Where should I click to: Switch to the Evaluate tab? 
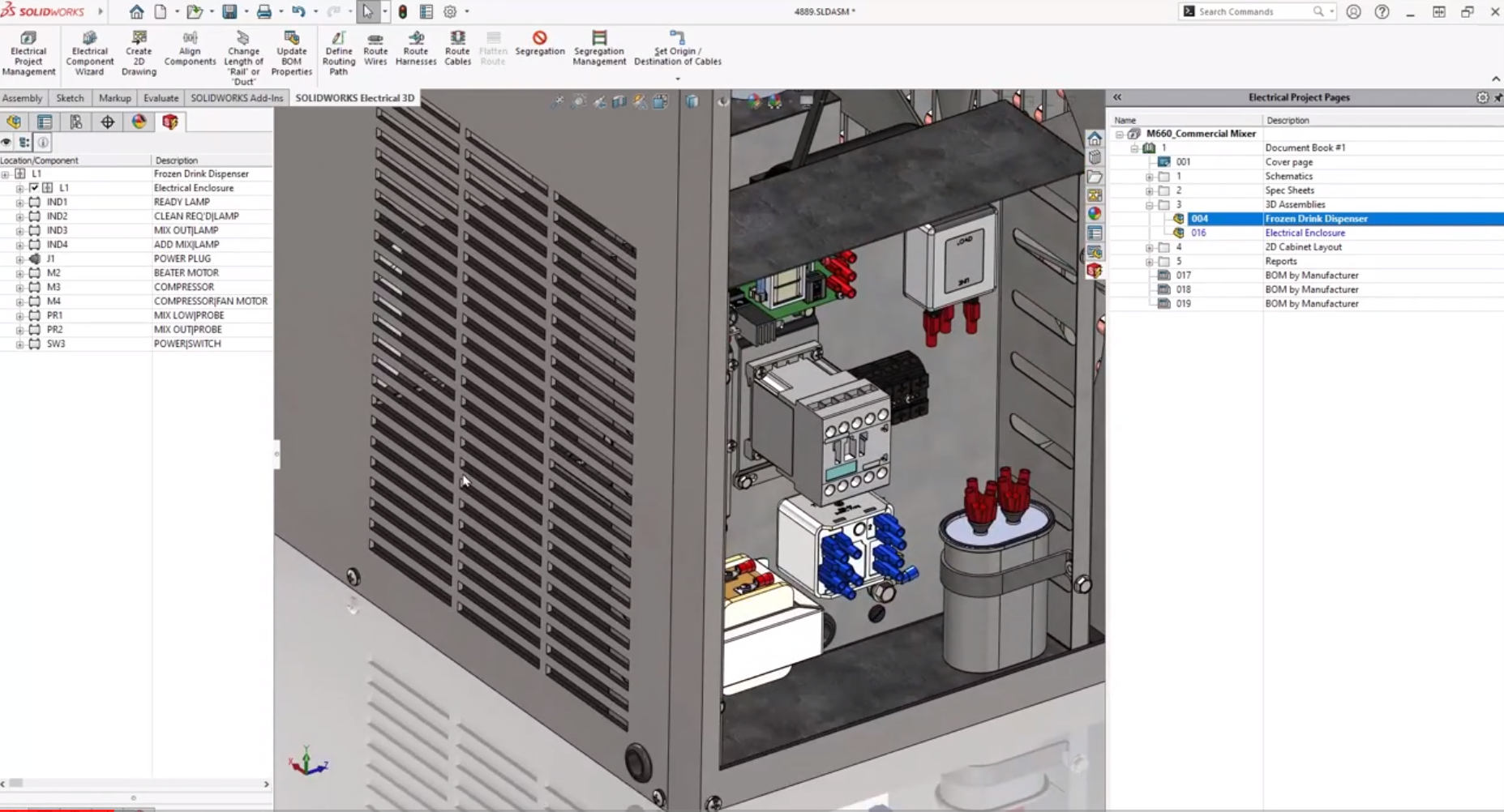[x=161, y=98]
